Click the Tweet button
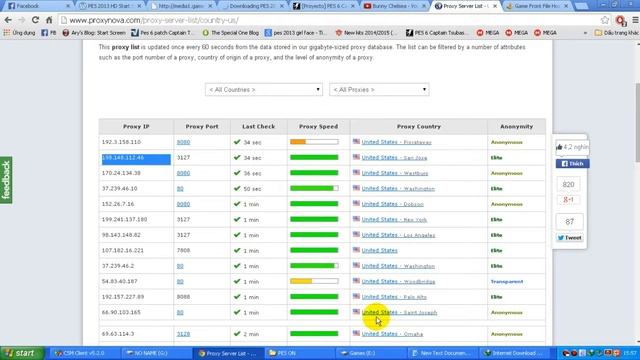This screenshot has height=360, width=640. click(x=570, y=238)
